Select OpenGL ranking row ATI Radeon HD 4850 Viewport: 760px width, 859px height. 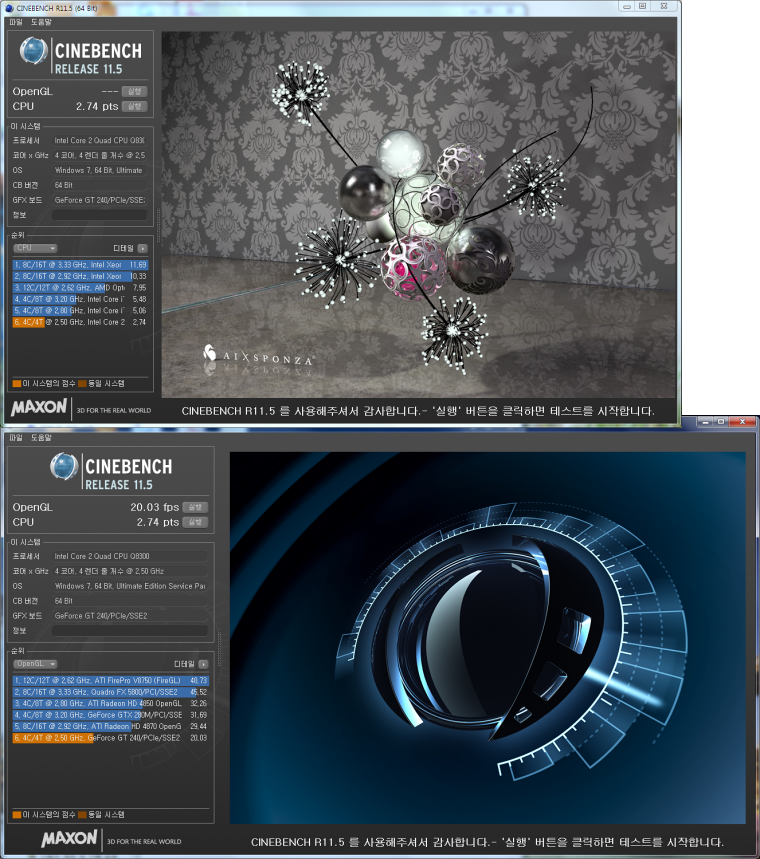tap(111, 703)
